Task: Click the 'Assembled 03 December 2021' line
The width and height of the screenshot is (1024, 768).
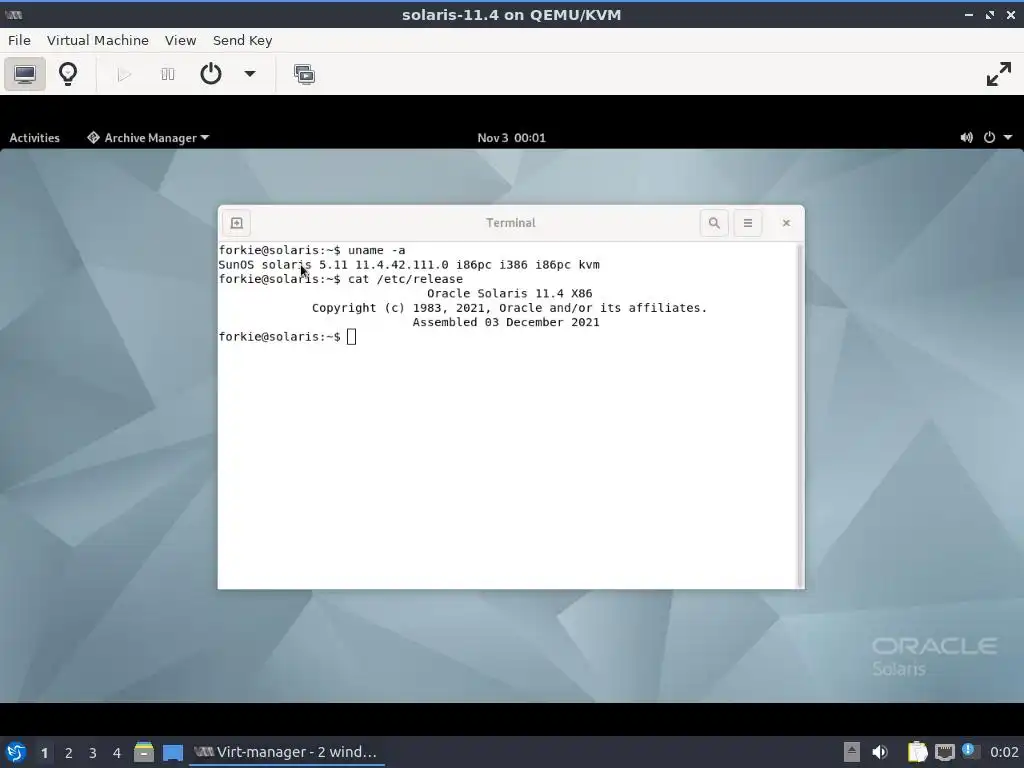Action: point(505,322)
